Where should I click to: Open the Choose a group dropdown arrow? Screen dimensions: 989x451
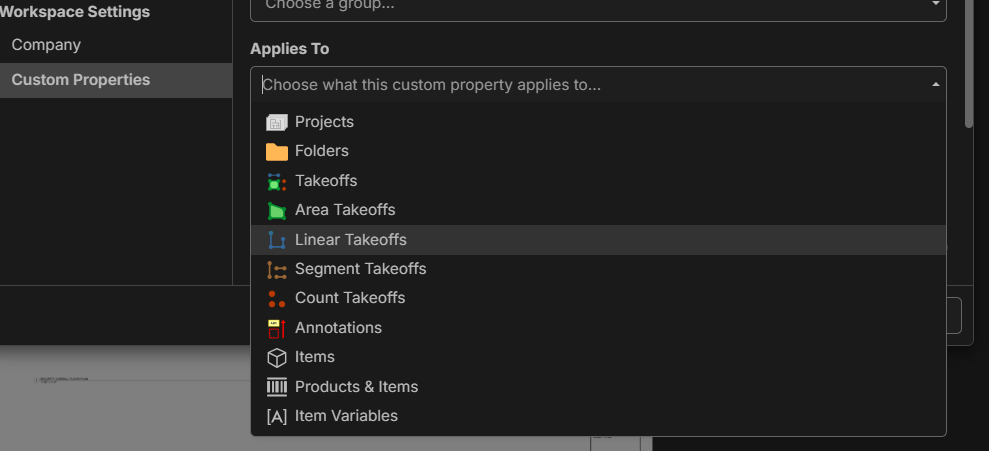tap(936, 5)
